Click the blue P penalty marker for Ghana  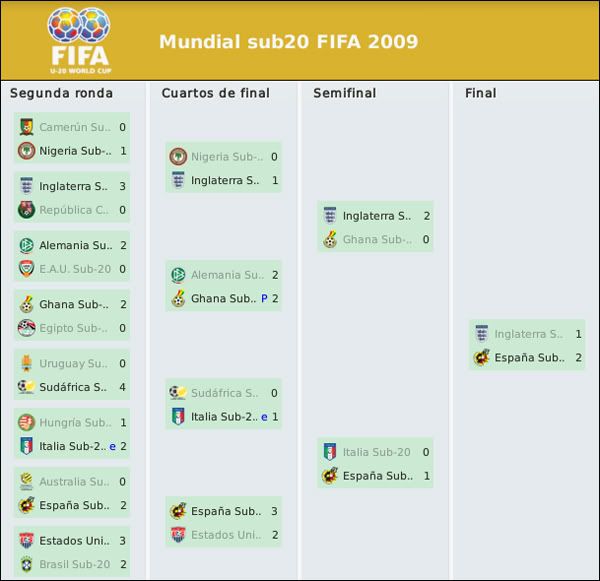(x=264, y=299)
